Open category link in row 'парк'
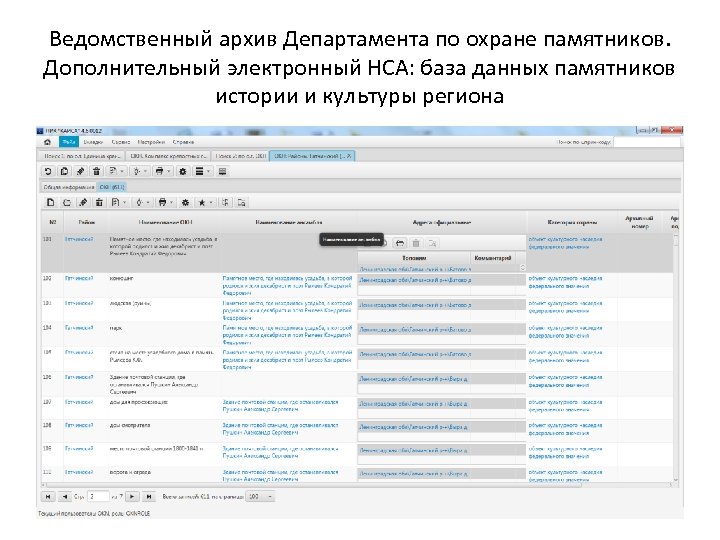Image resolution: width=720 pixels, height=540 pixels. [565, 332]
